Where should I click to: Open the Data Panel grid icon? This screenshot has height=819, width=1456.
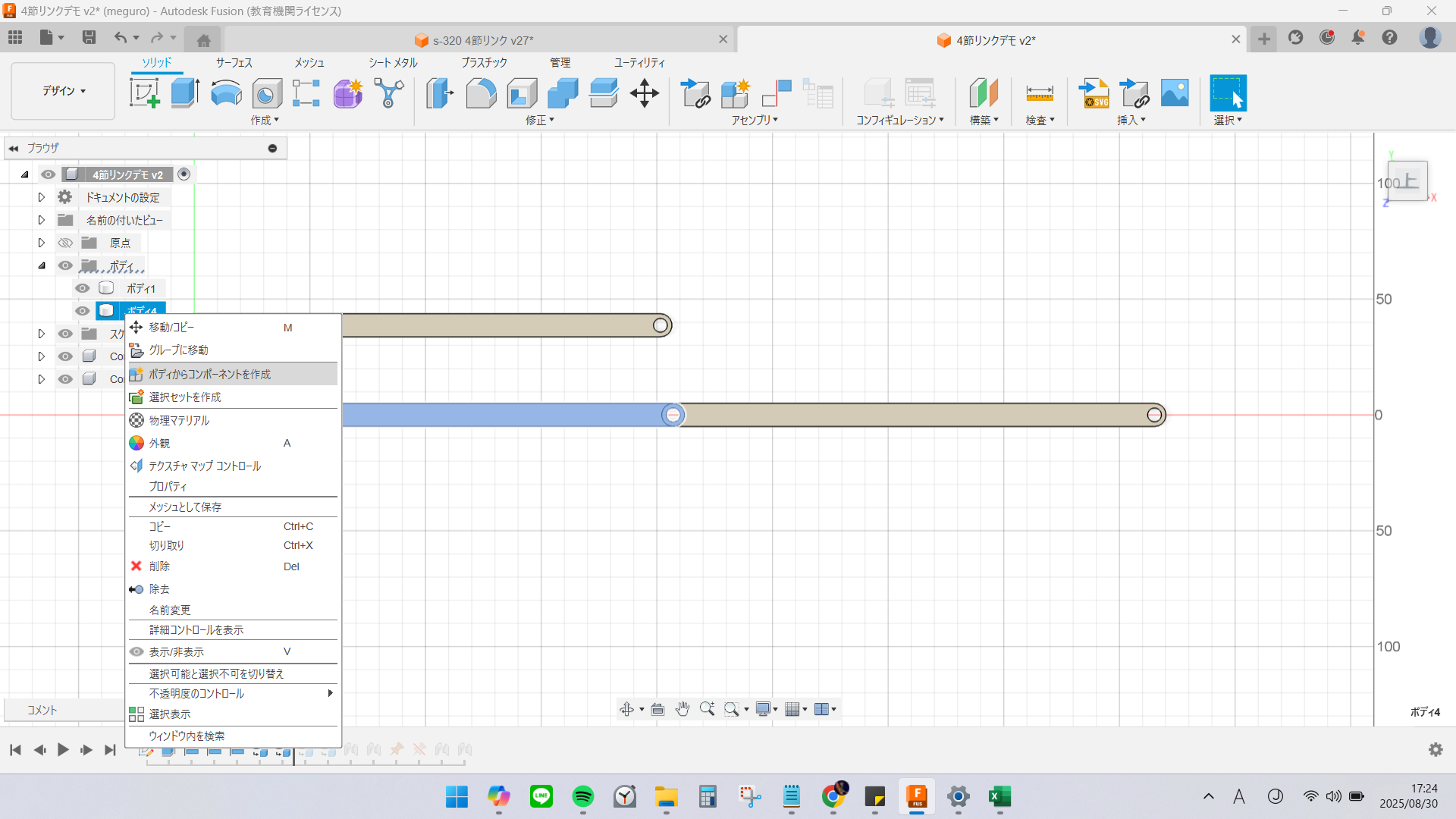coord(15,37)
